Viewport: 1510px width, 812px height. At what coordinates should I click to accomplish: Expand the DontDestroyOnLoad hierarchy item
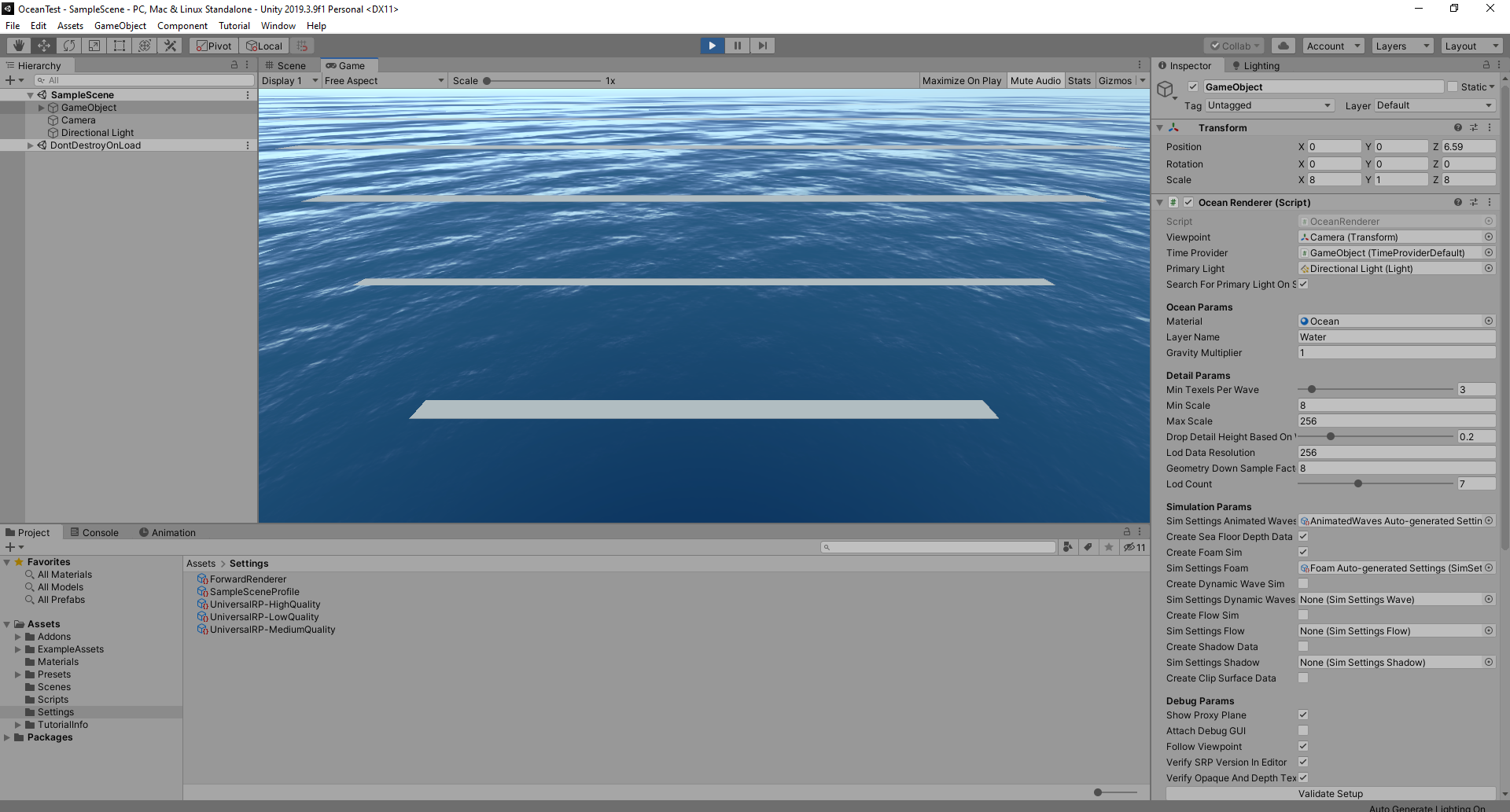30,145
